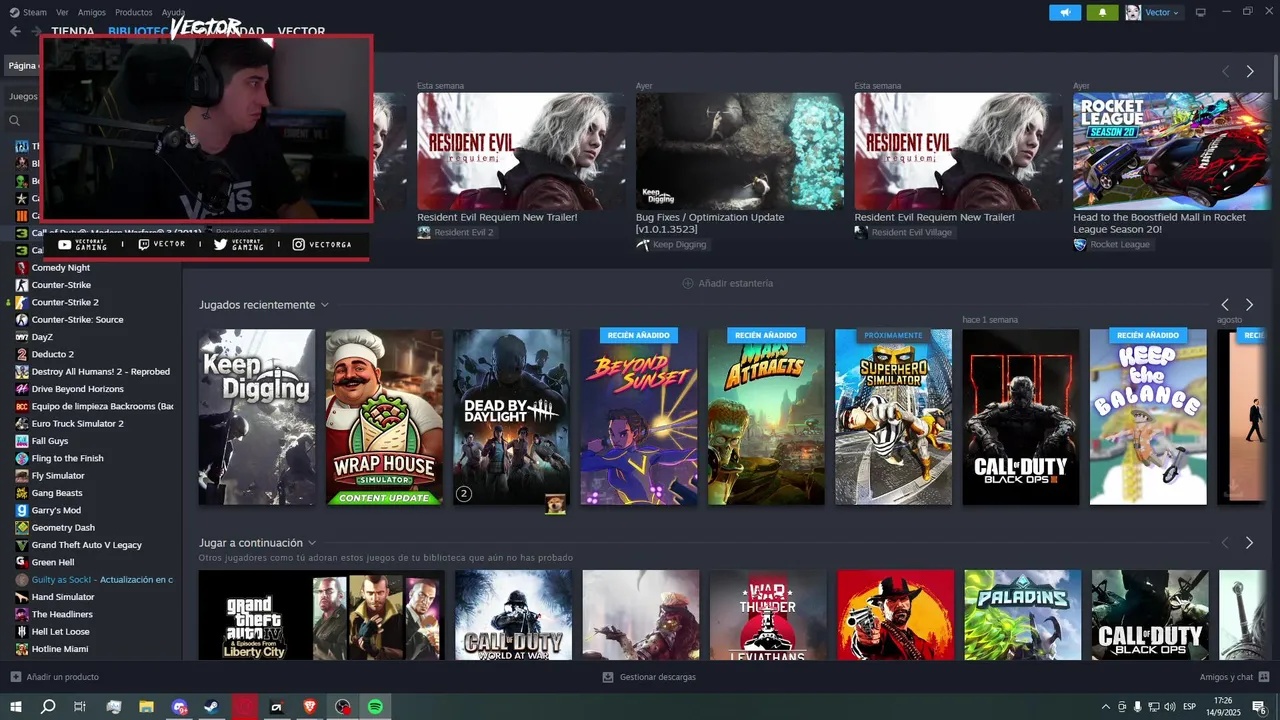Go to the previous news with the left arrow
Image resolution: width=1280 pixels, height=720 pixels.
click(1225, 72)
